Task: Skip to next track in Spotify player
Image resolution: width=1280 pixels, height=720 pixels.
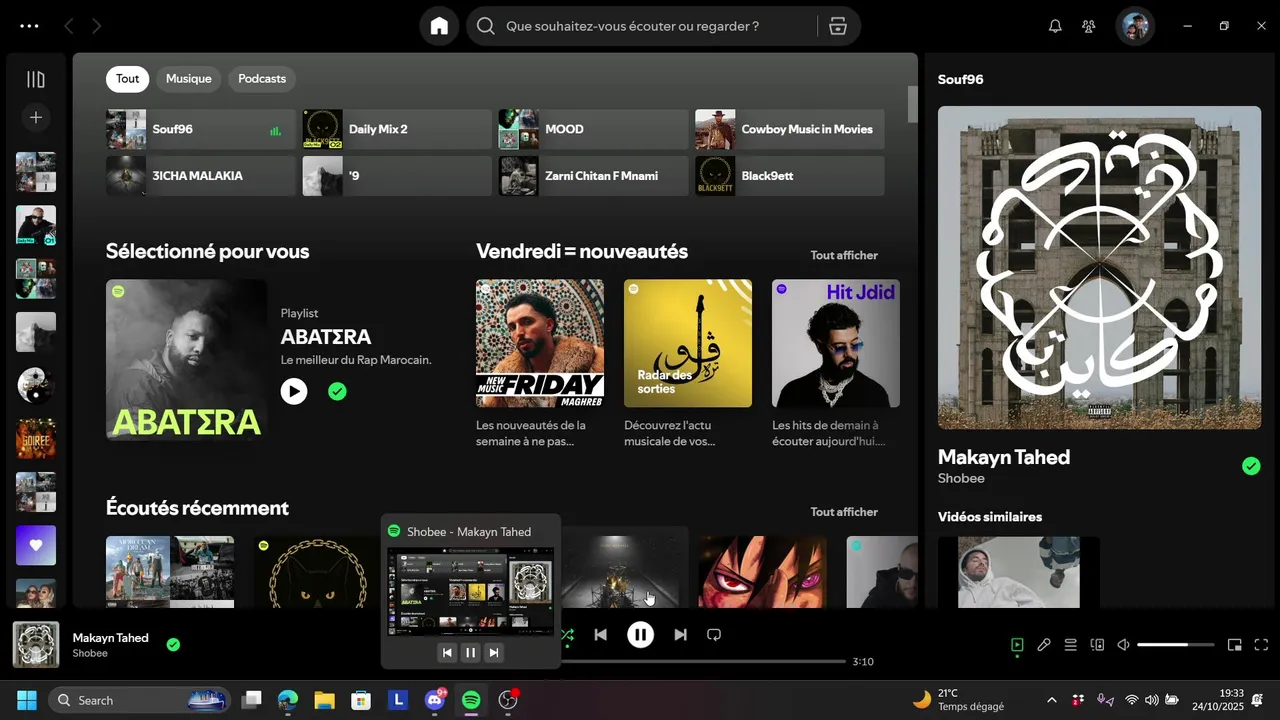Action: (x=680, y=635)
